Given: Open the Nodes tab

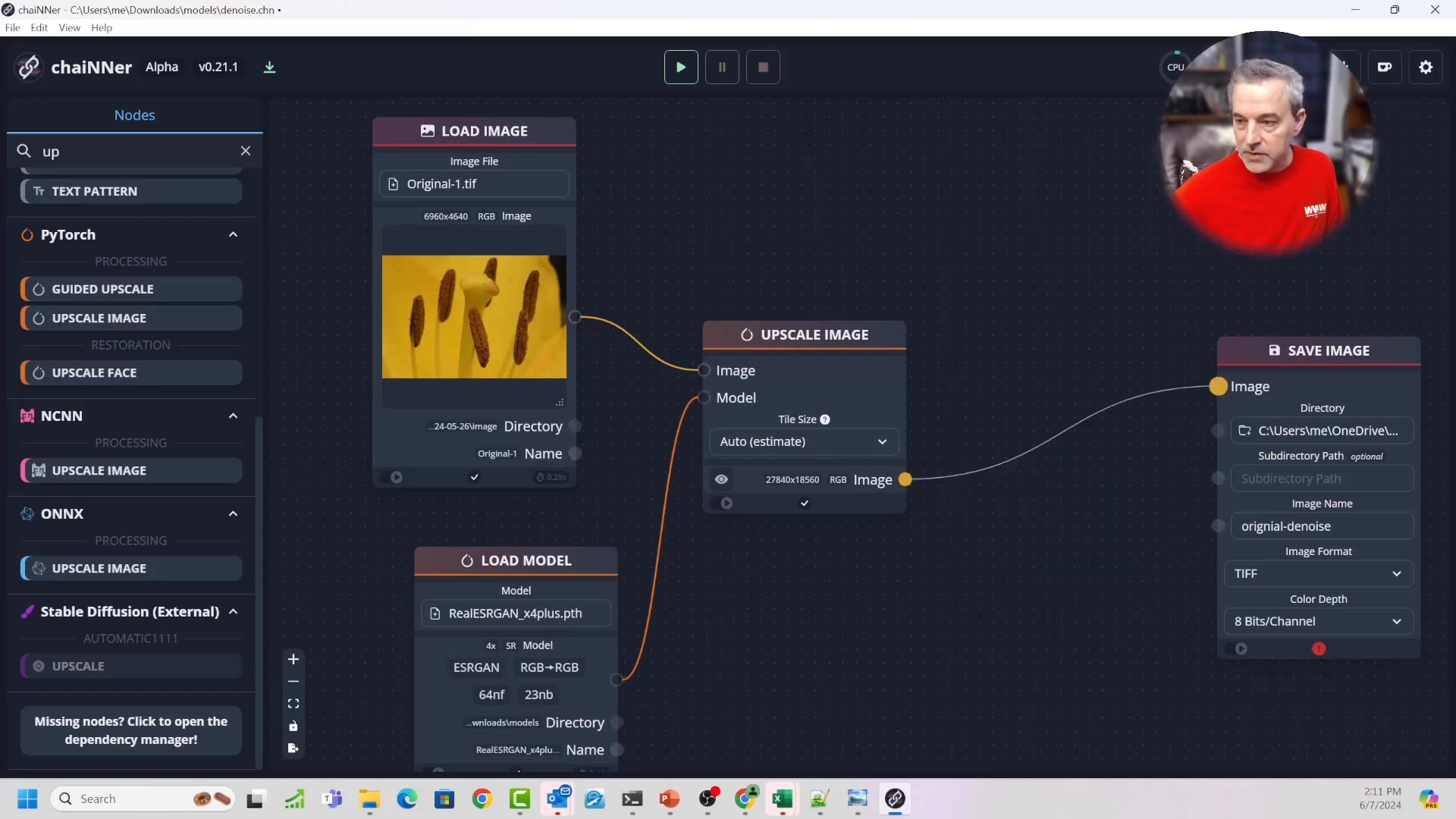Looking at the screenshot, I should tap(134, 115).
